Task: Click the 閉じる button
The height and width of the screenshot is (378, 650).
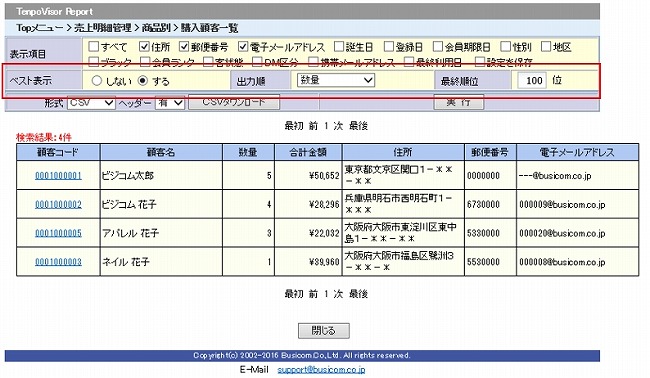Action: [324, 331]
